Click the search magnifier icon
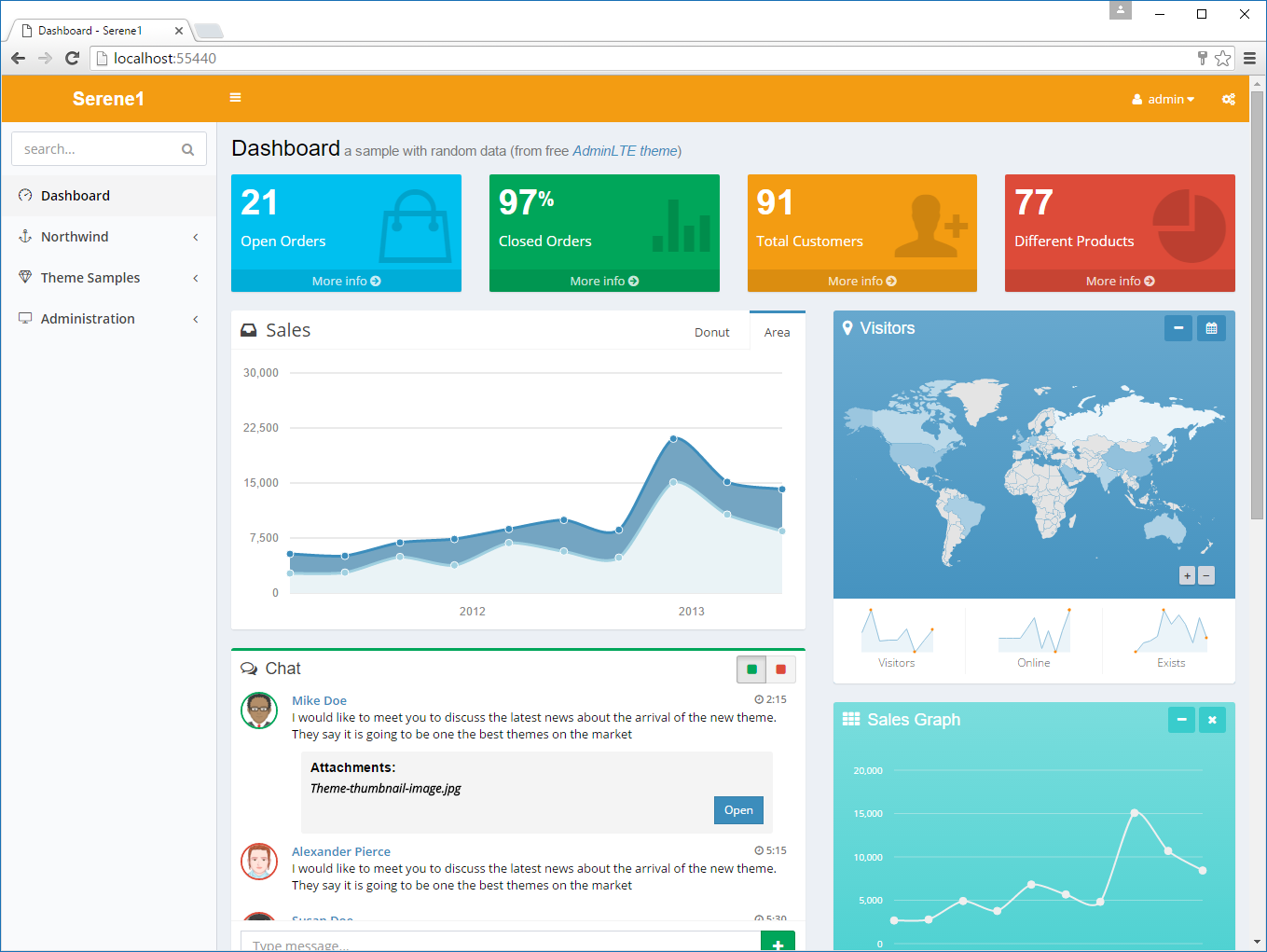 click(187, 149)
